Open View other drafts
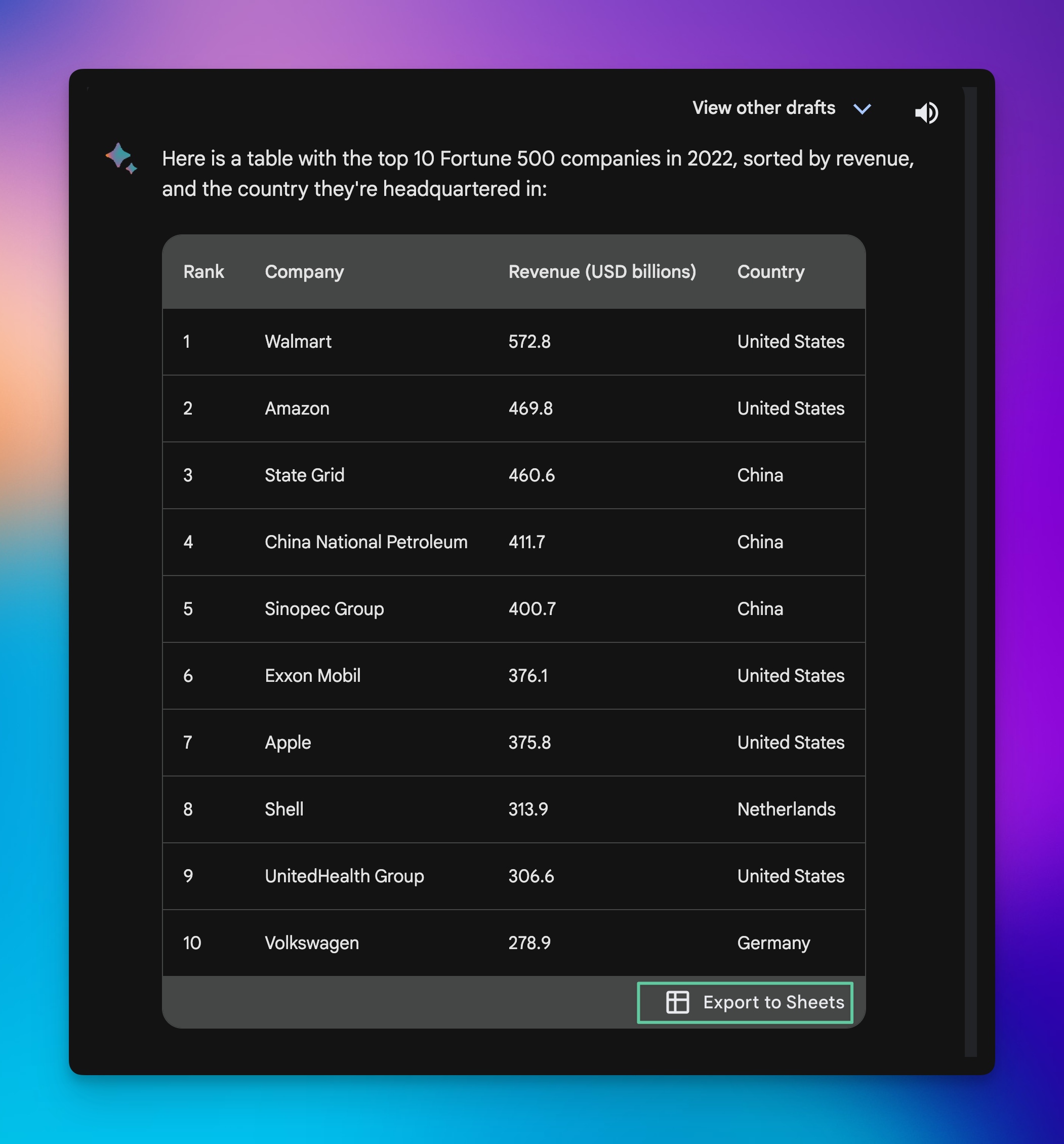 (764, 108)
